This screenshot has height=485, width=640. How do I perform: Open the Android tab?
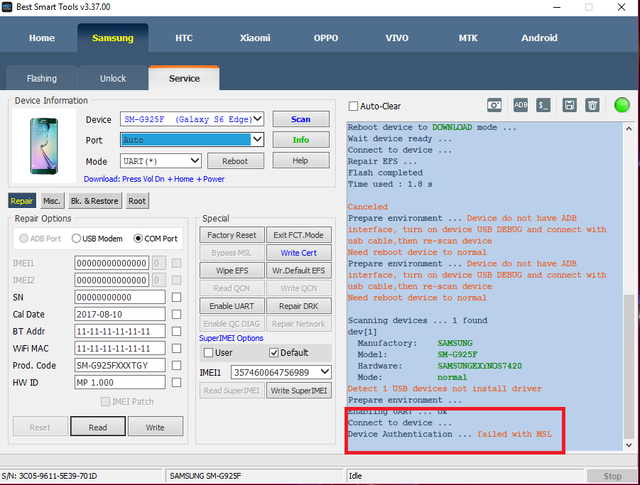[x=539, y=38]
